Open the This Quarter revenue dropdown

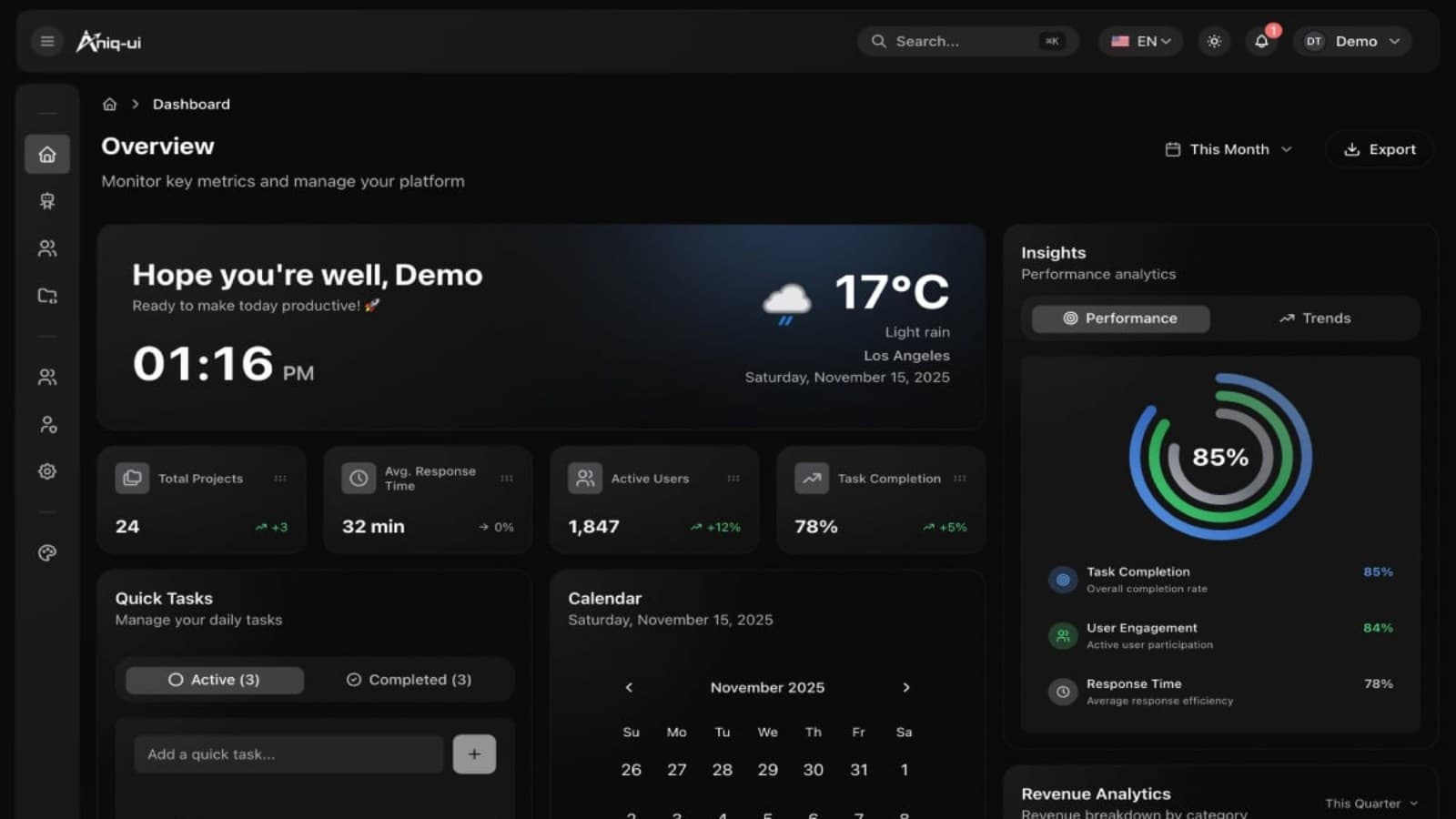[1371, 804]
